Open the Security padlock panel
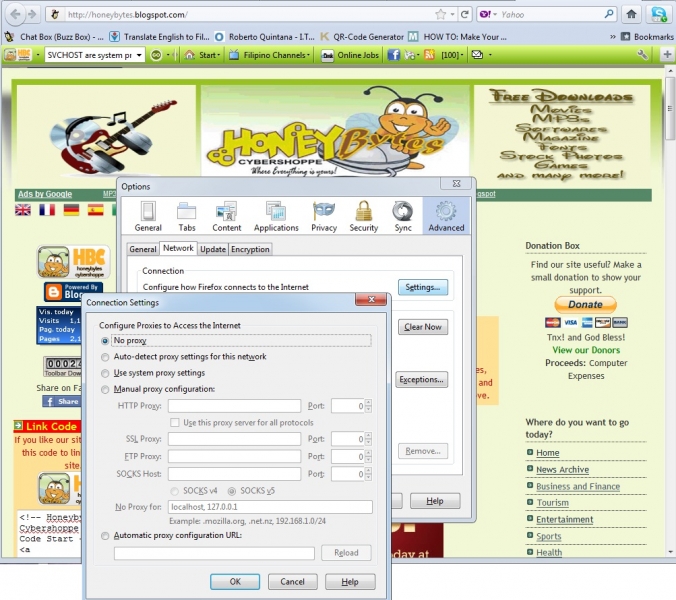This screenshot has height=600, width=676. pyautogui.click(x=364, y=215)
